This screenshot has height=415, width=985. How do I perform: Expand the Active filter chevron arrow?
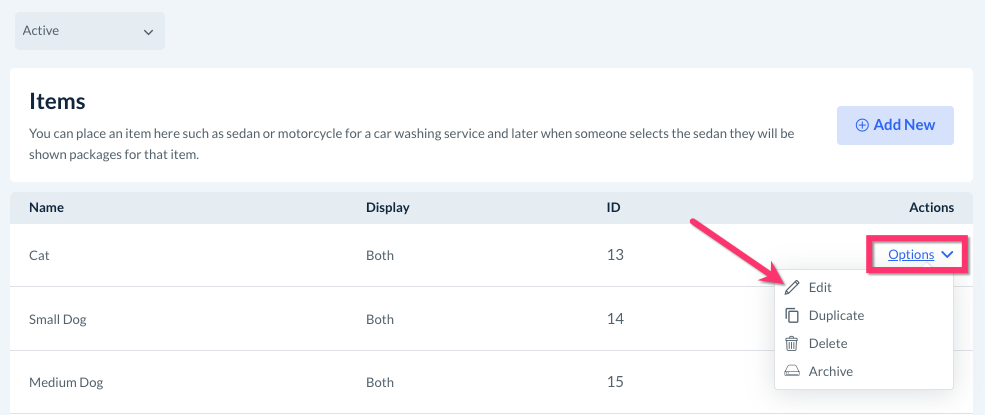pyautogui.click(x=148, y=32)
